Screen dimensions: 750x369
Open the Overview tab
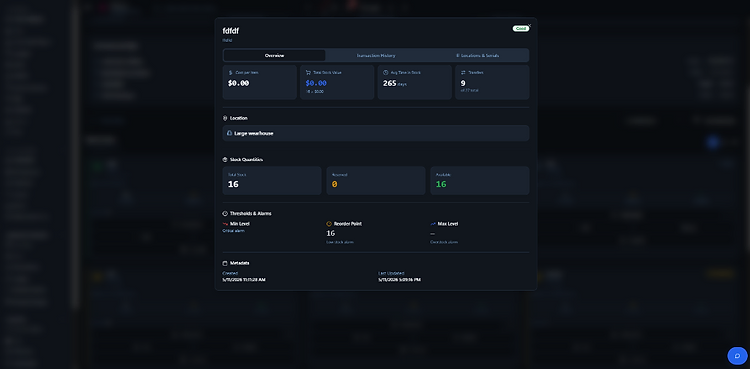tap(274, 56)
